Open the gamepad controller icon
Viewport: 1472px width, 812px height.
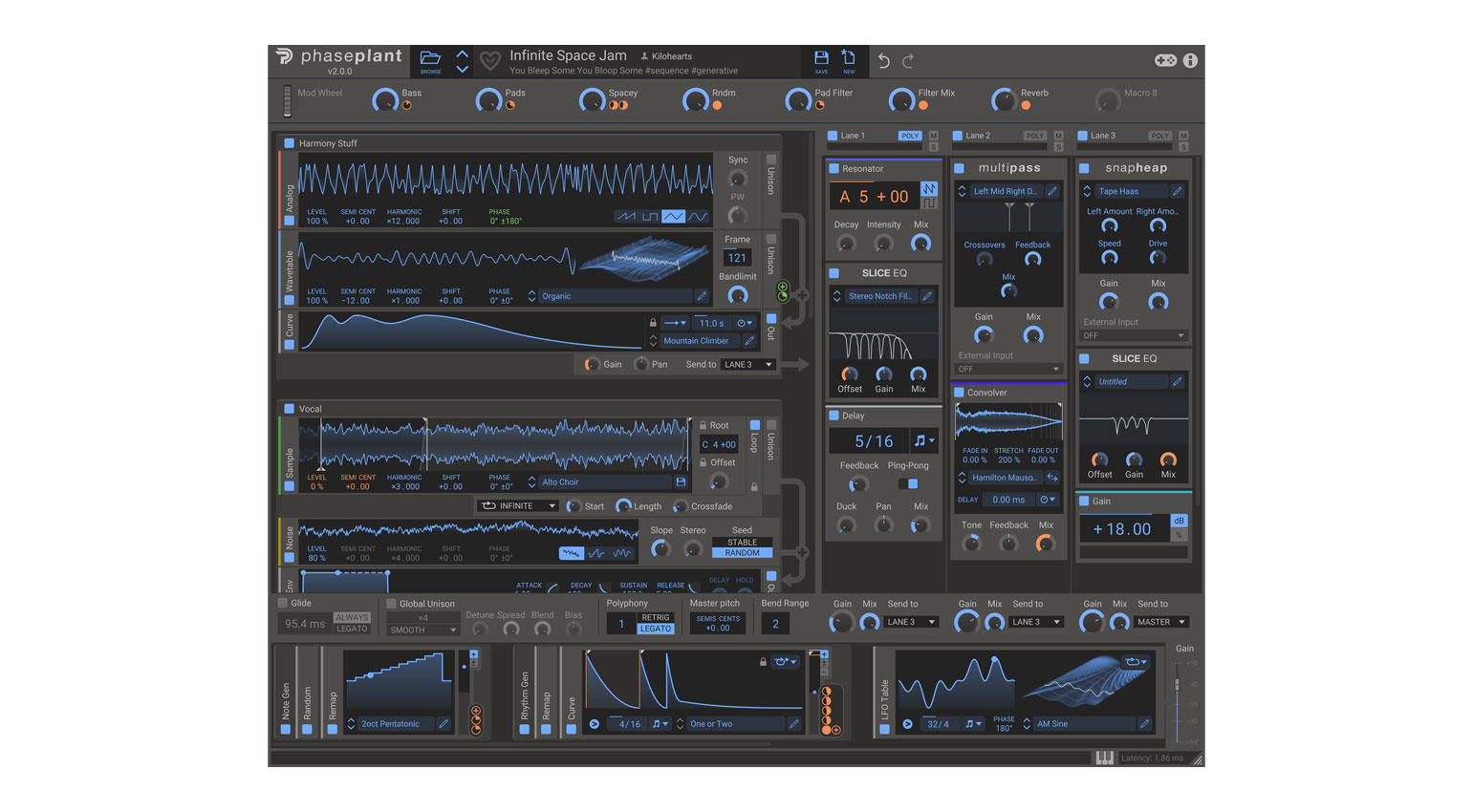pos(1165,60)
